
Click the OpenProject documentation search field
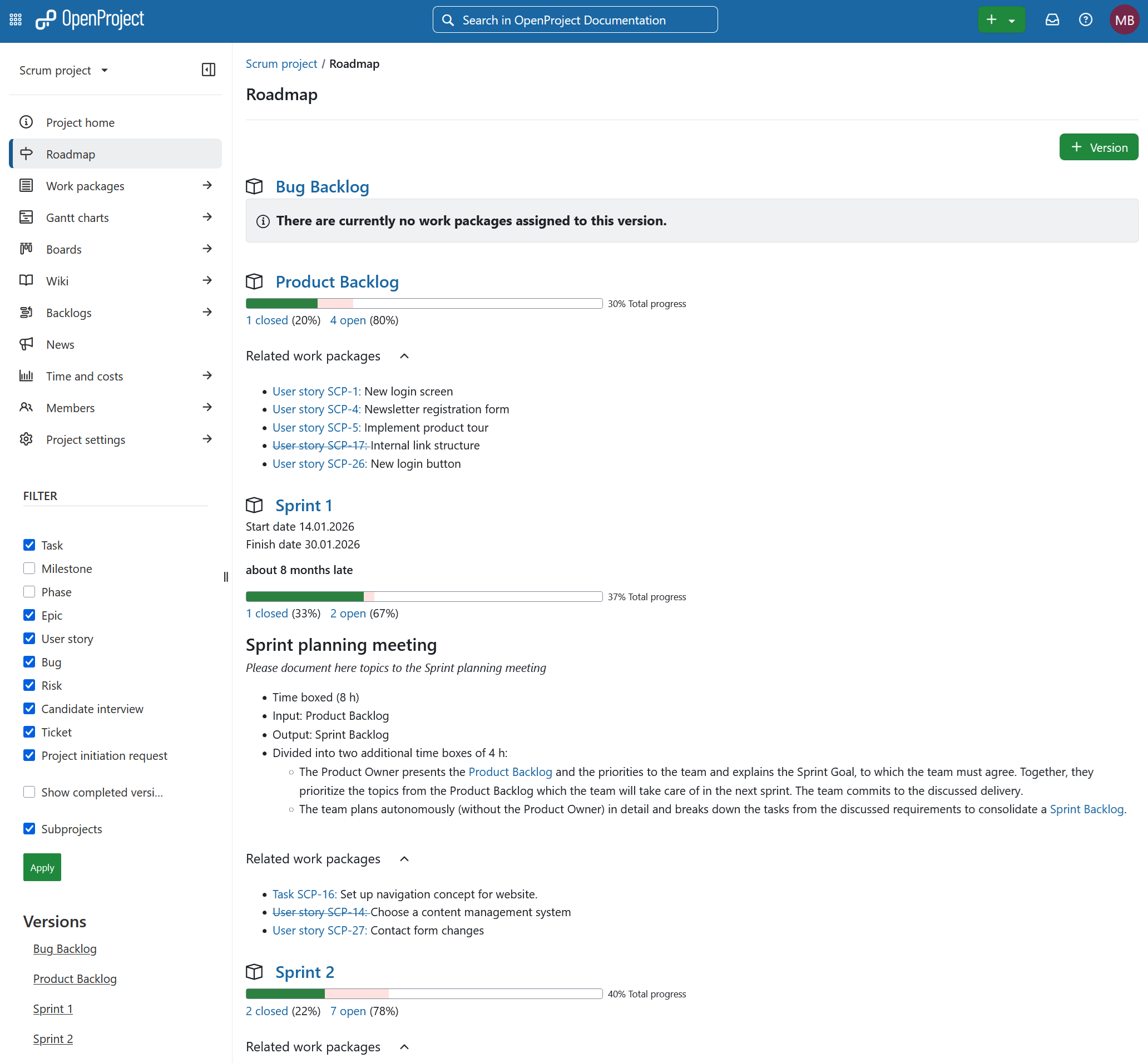coord(575,20)
